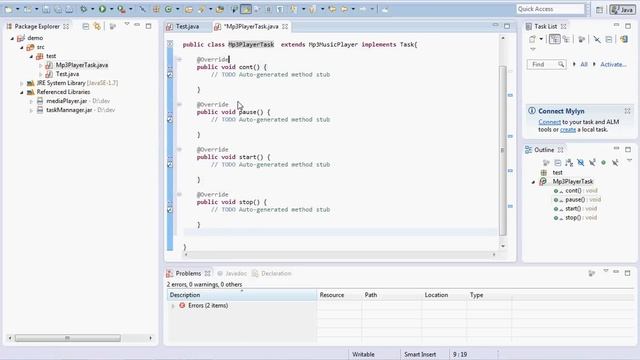The height and width of the screenshot is (360, 640).
Task: Open Package Explorer view menu triangle
Action: point(127,24)
